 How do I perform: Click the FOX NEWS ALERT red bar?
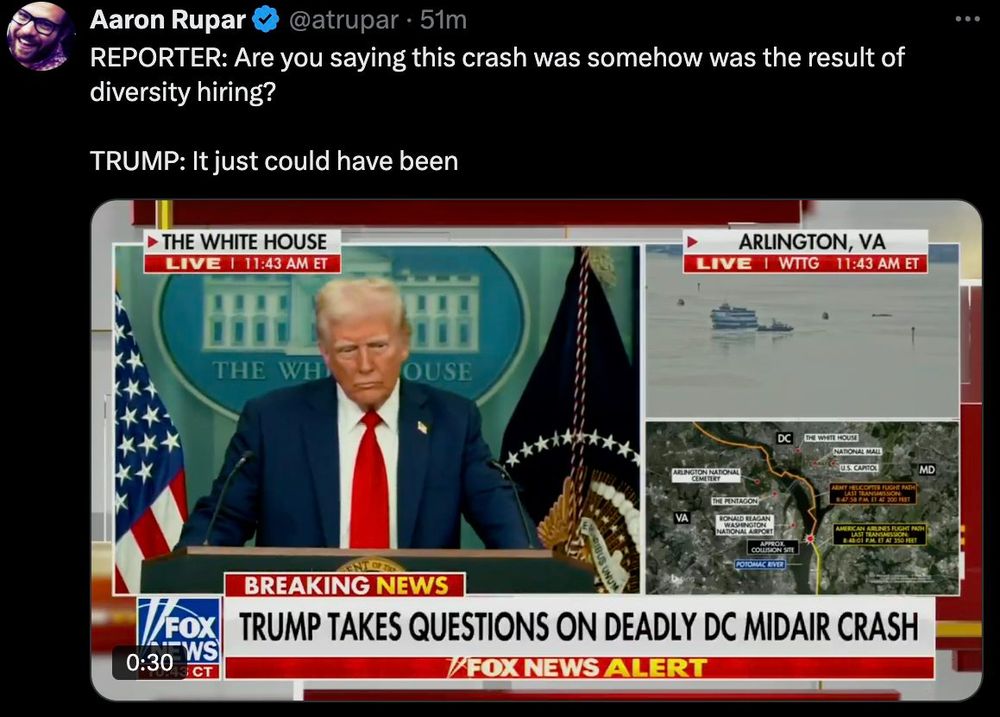[580, 667]
